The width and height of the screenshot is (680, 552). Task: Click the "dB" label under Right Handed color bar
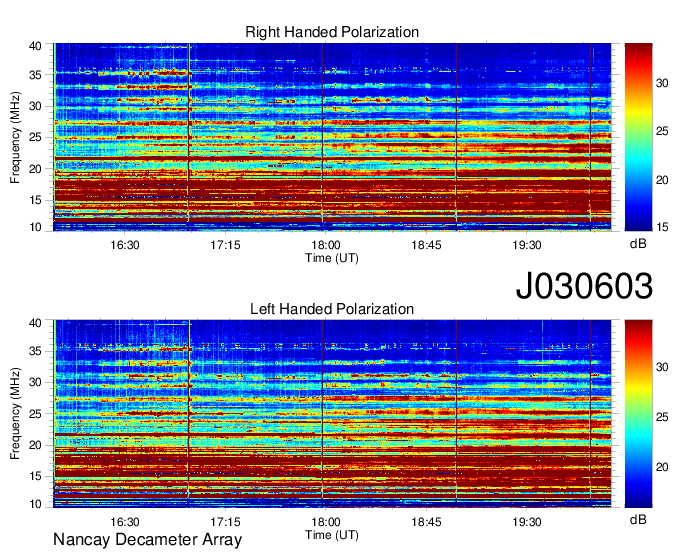coord(638,244)
